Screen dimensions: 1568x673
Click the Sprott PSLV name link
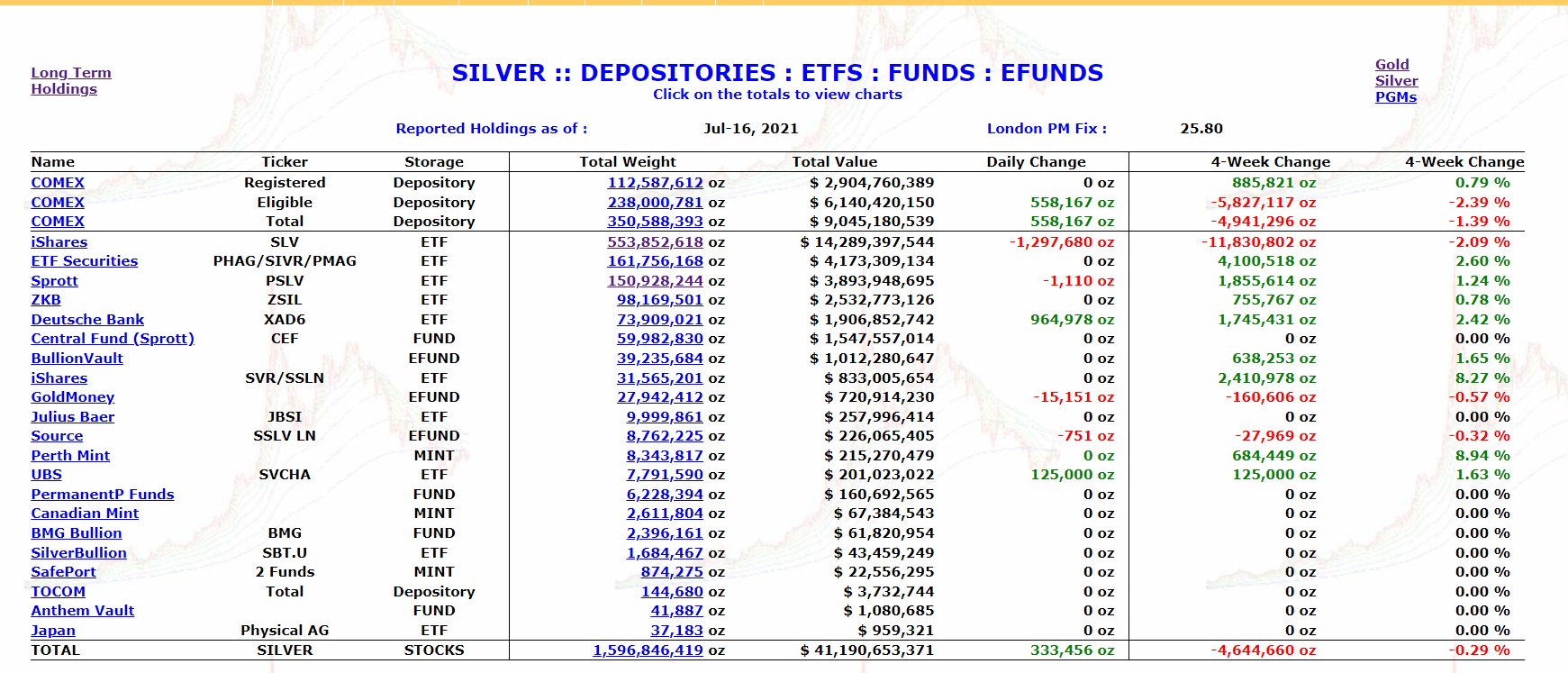click(54, 280)
